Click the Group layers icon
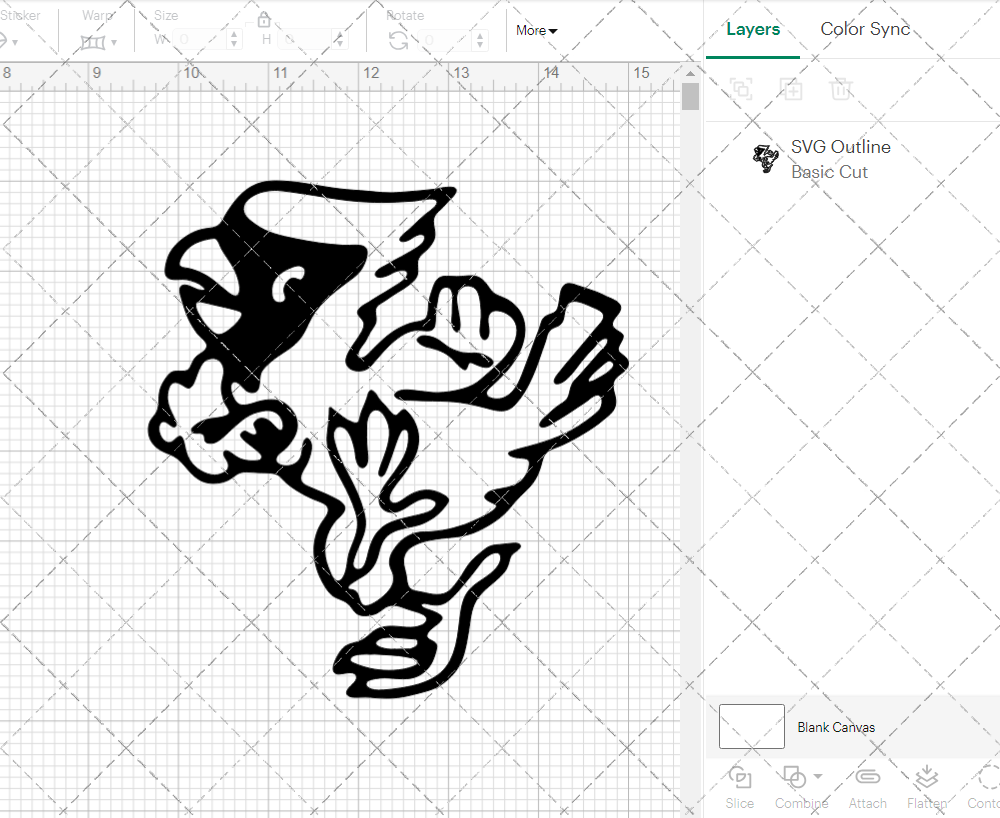The image size is (1000, 818). [741, 89]
